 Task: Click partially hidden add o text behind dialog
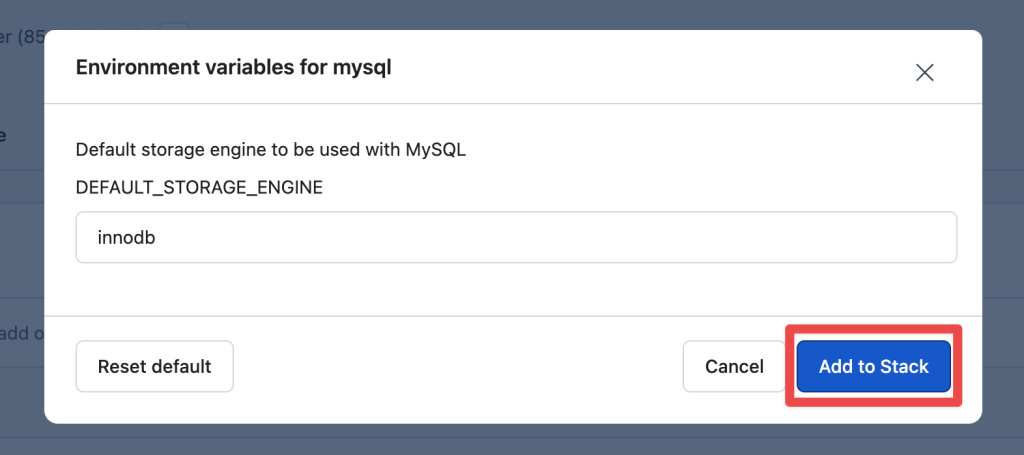click(x=22, y=334)
